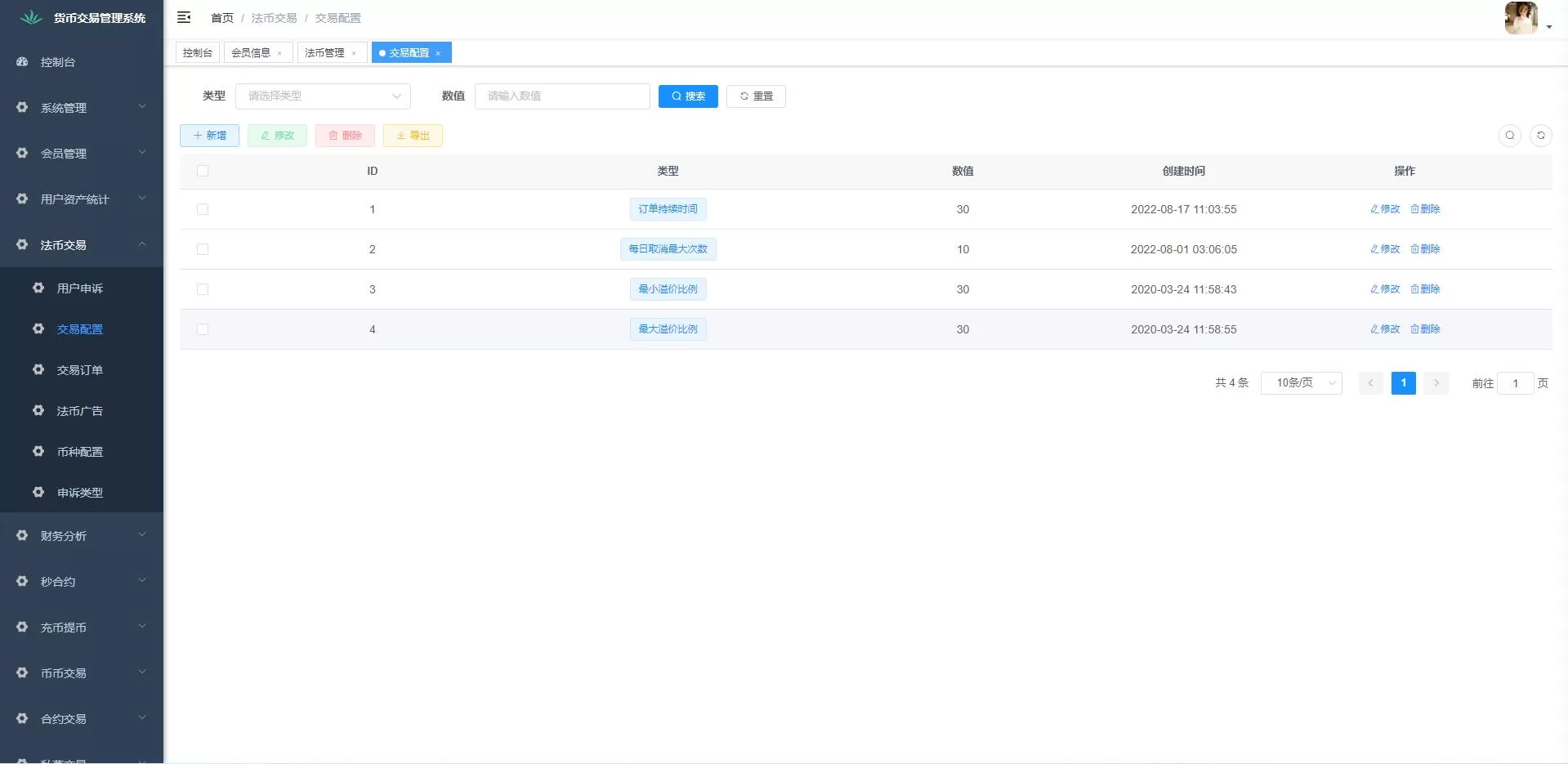
Task: Open the 类型 type dropdown
Action: [323, 96]
